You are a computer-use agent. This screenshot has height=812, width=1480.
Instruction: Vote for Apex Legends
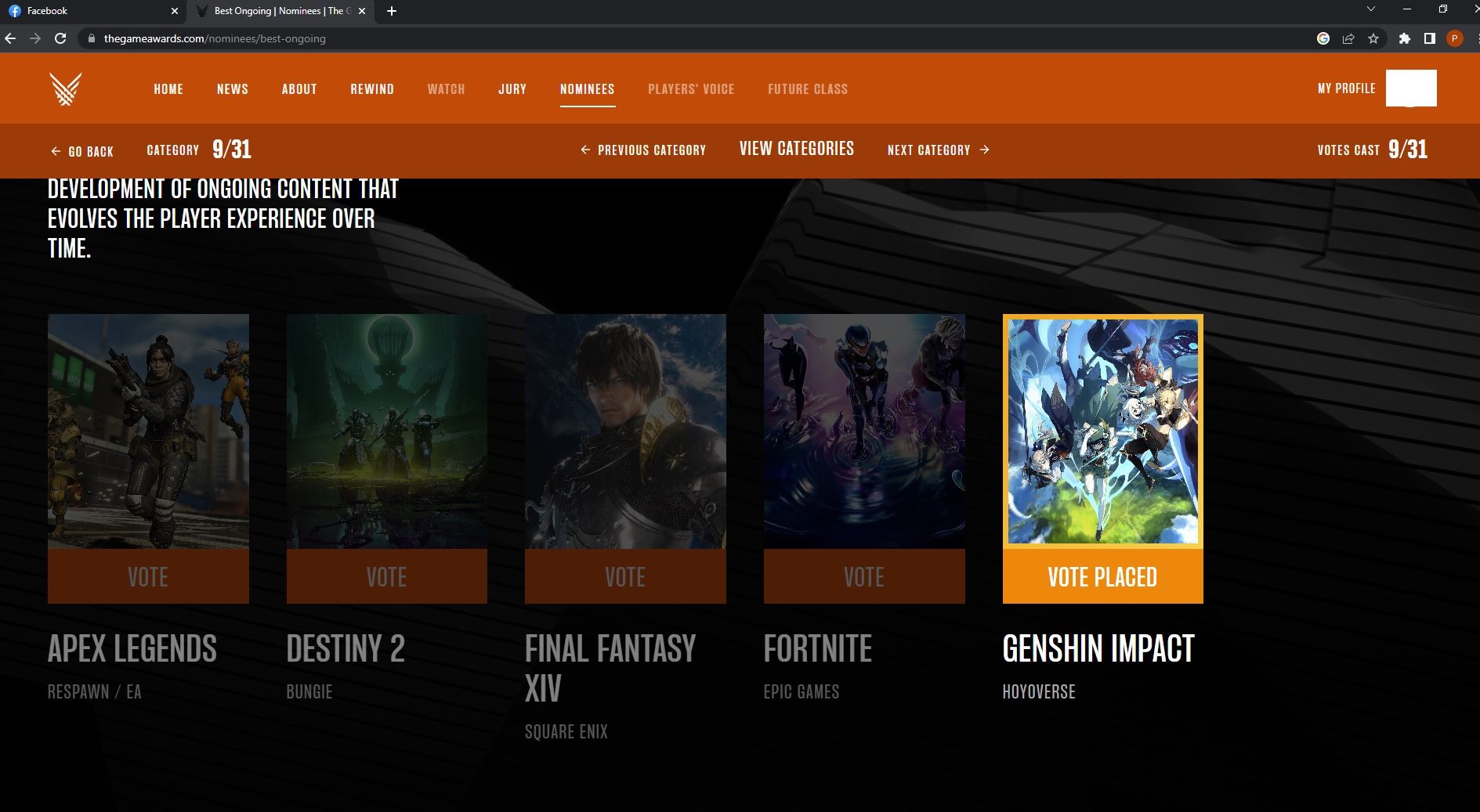tap(148, 577)
